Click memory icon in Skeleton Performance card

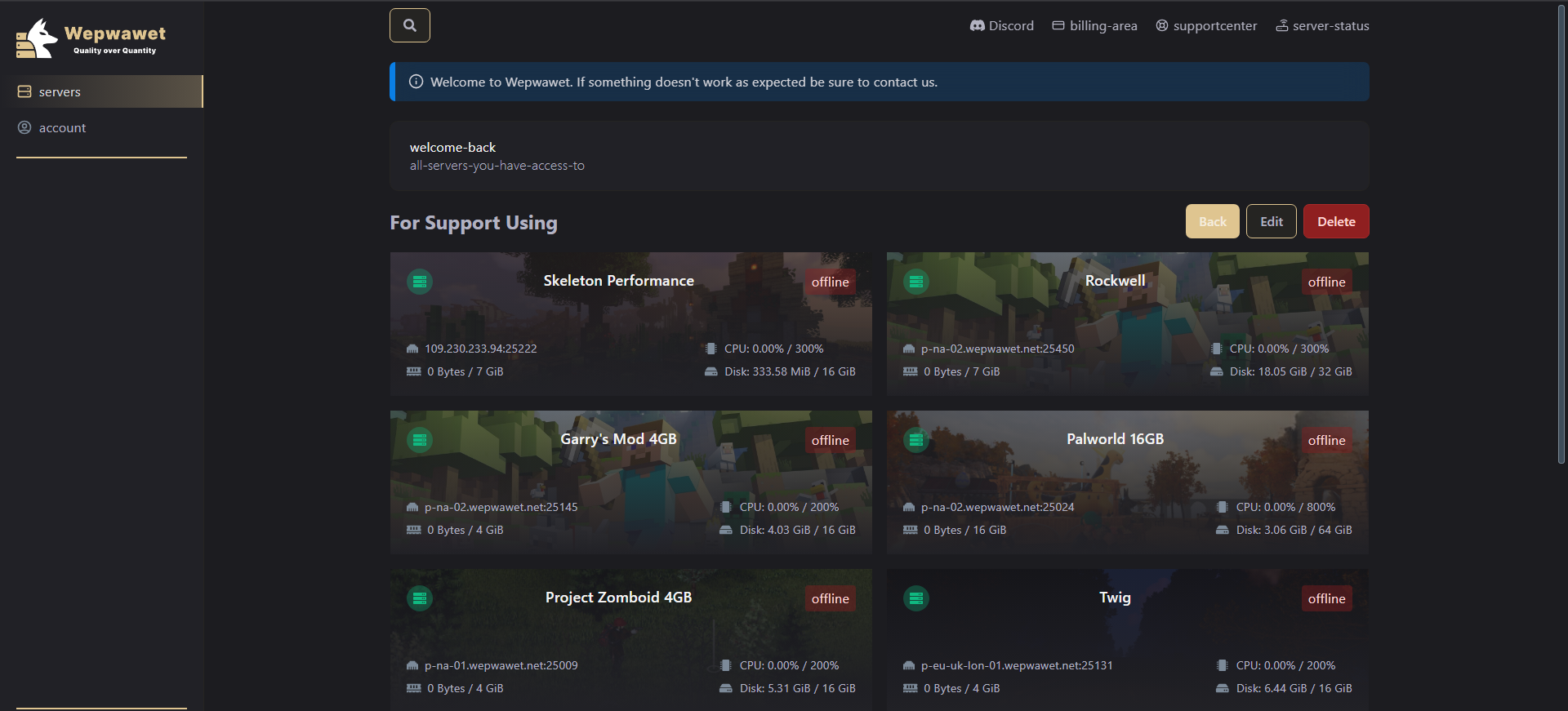pyautogui.click(x=413, y=371)
